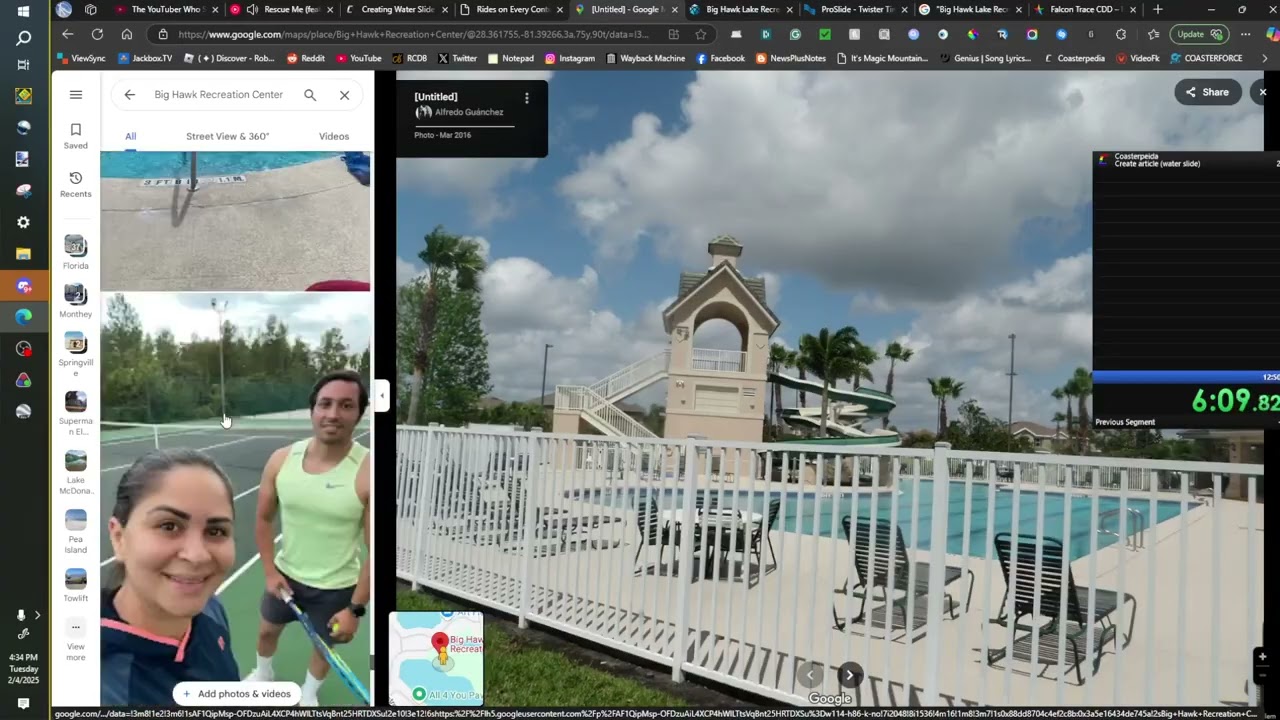This screenshot has width=1280, height=720.
Task: Open File Explorer from taskbar
Action: click(23, 254)
